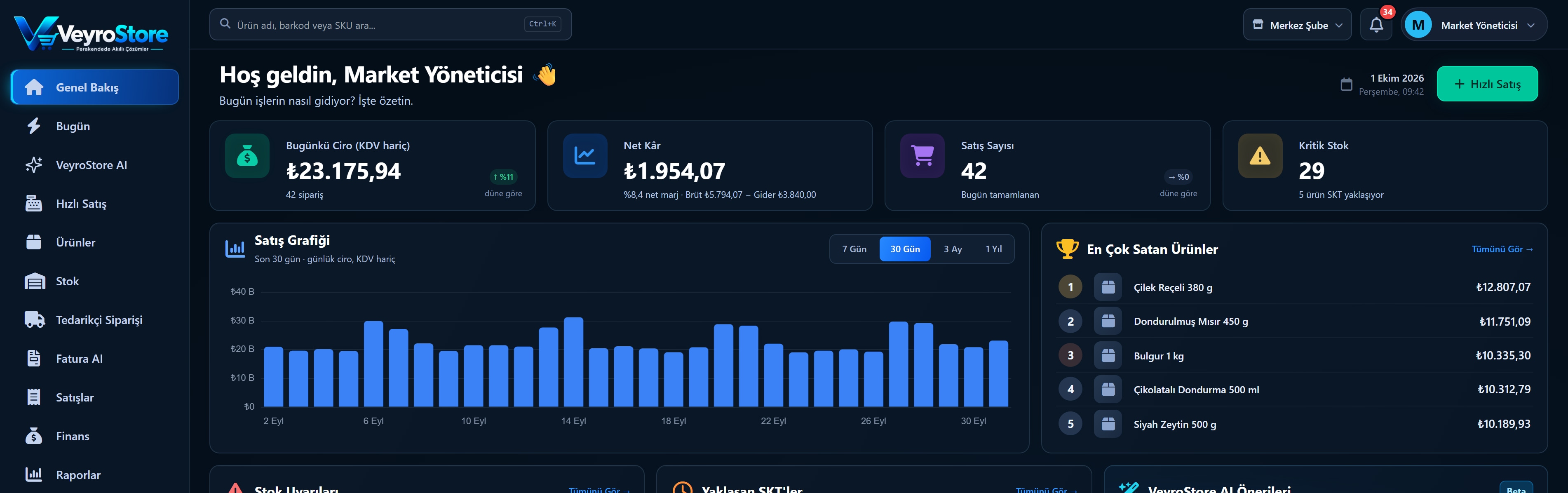Switch chart to 3 Ay
The height and width of the screenshot is (493, 1568).
tap(953, 249)
